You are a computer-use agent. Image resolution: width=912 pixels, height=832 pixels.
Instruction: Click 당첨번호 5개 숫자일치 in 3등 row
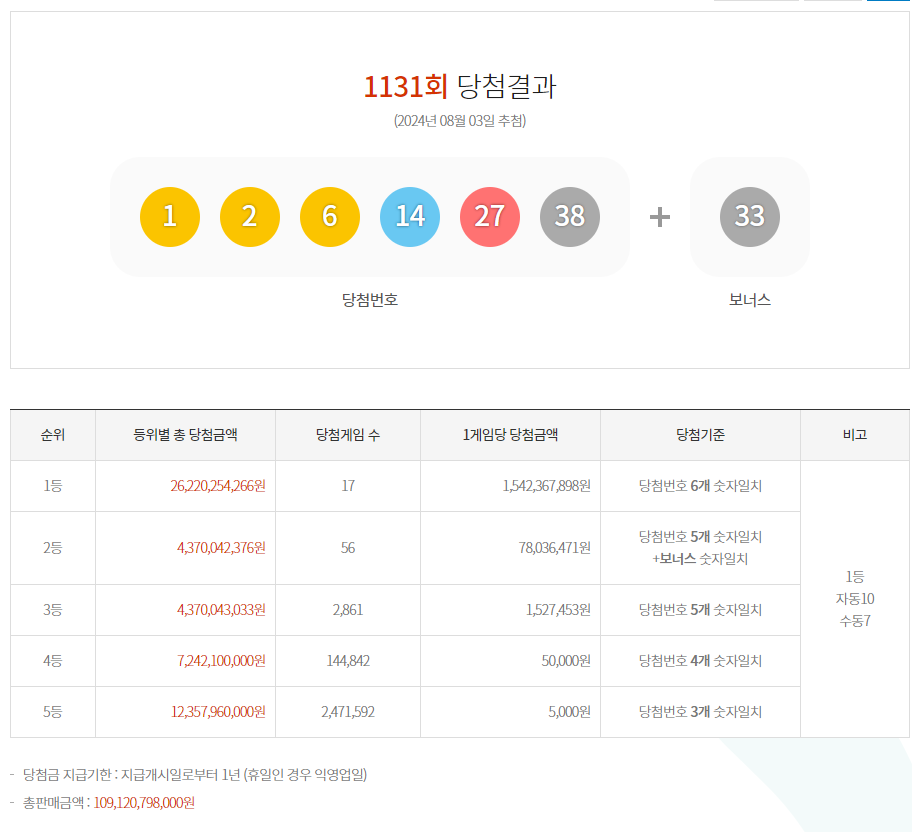click(700, 610)
